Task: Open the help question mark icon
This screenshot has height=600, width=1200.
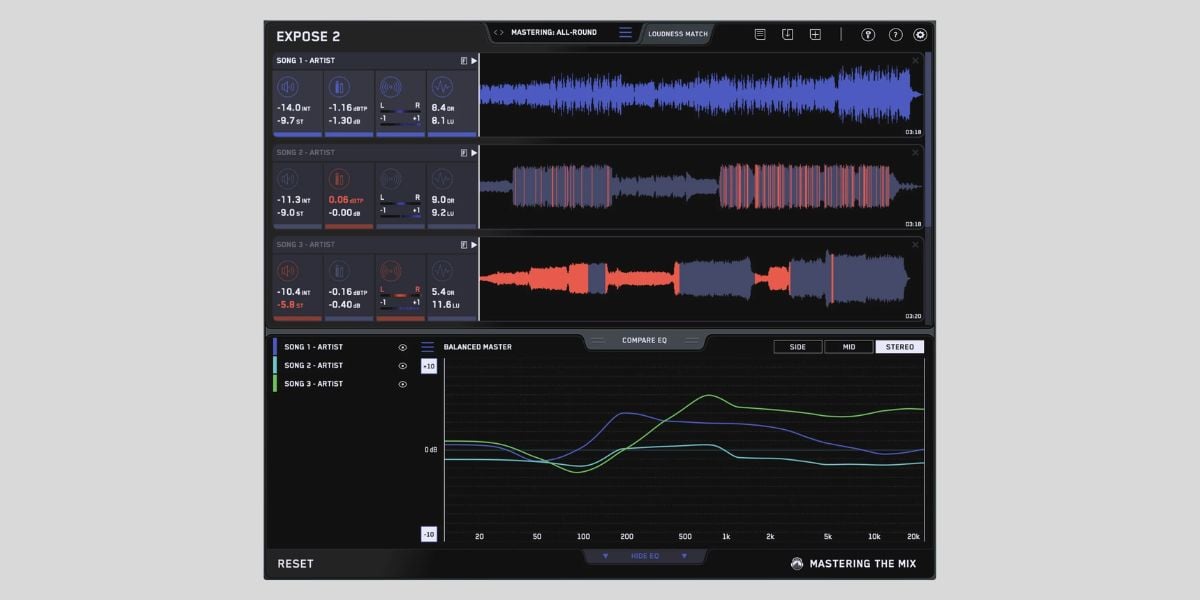Action: [895, 34]
